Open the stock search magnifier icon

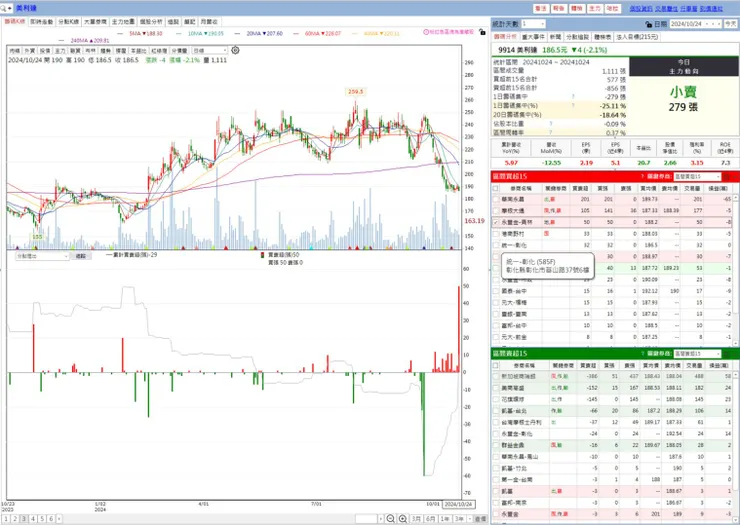point(3,8)
